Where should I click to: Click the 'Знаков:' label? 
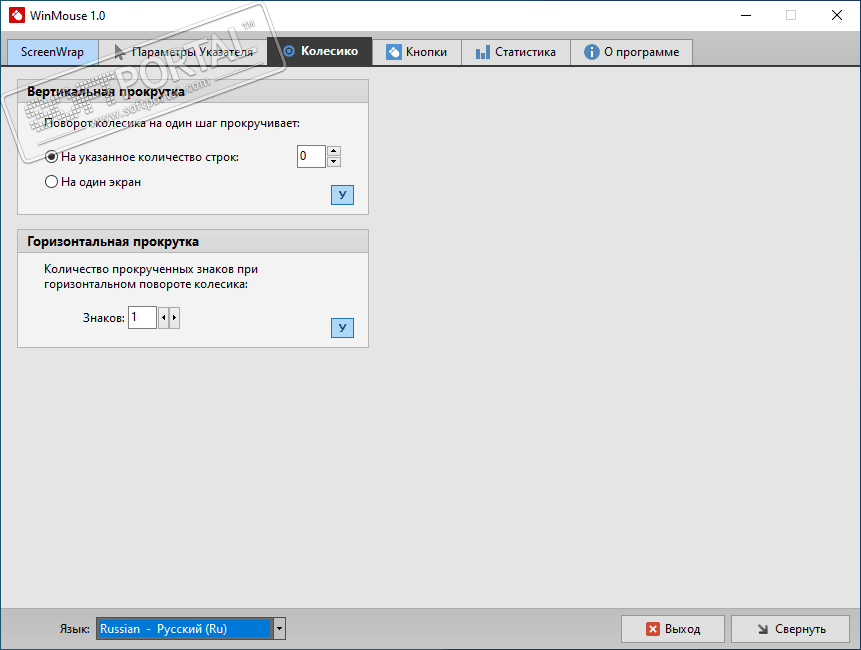(x=104, y=318)
